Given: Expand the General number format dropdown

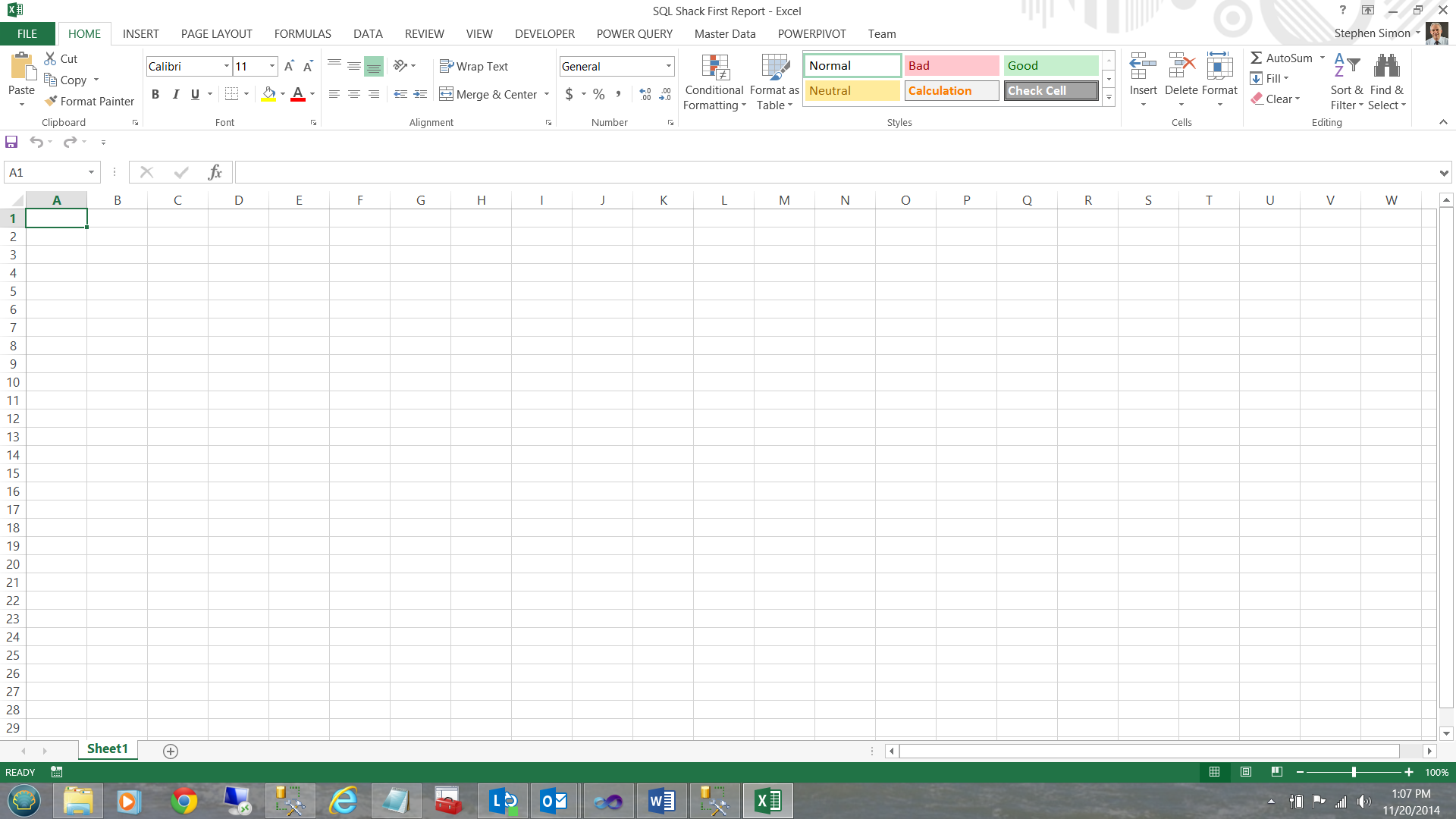Looking at the screenshot, I should [668, 67].
